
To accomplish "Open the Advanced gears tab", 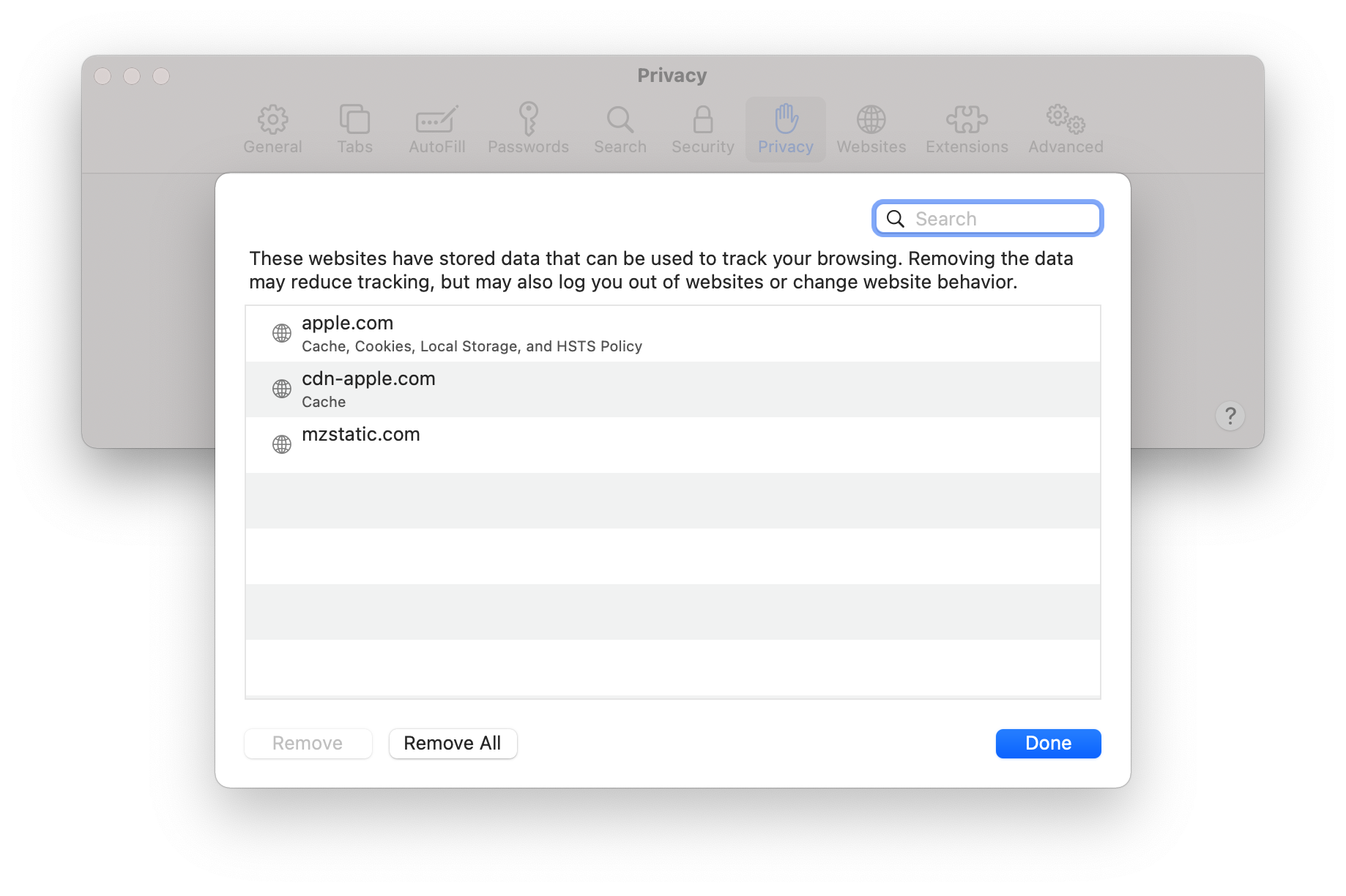I will [x=1066, y=129].
